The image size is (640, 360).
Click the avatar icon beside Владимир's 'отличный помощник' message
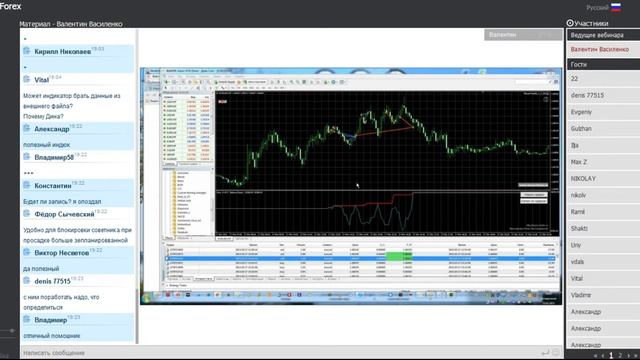point(27,319)
